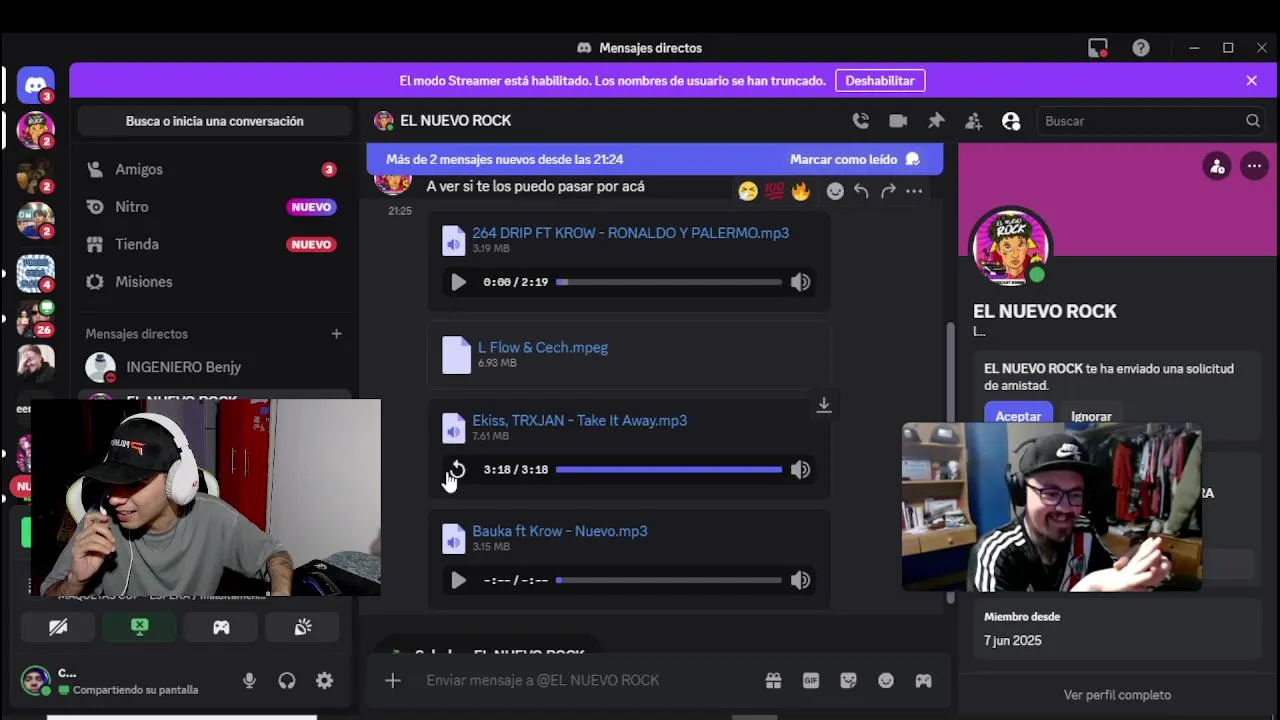Open the Misiones section
1280x720 pixels.
point(214,282)
